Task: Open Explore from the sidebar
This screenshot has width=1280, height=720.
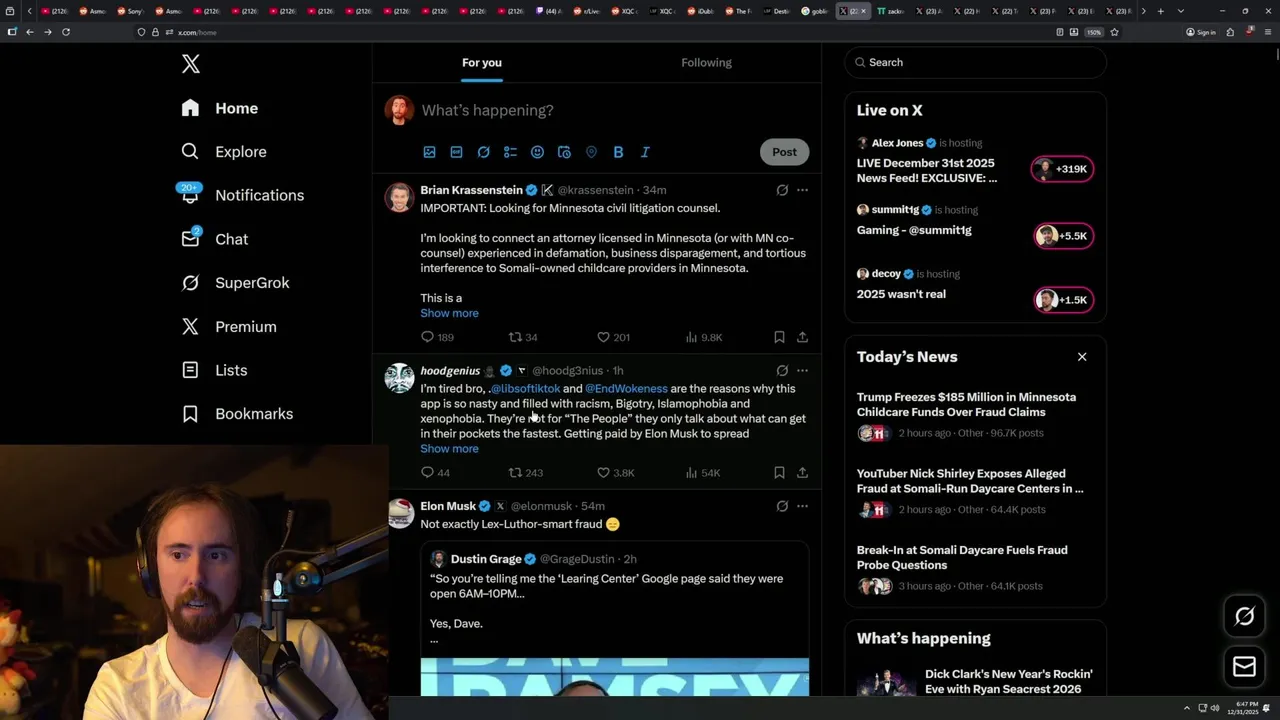Action: click(224, 152)
